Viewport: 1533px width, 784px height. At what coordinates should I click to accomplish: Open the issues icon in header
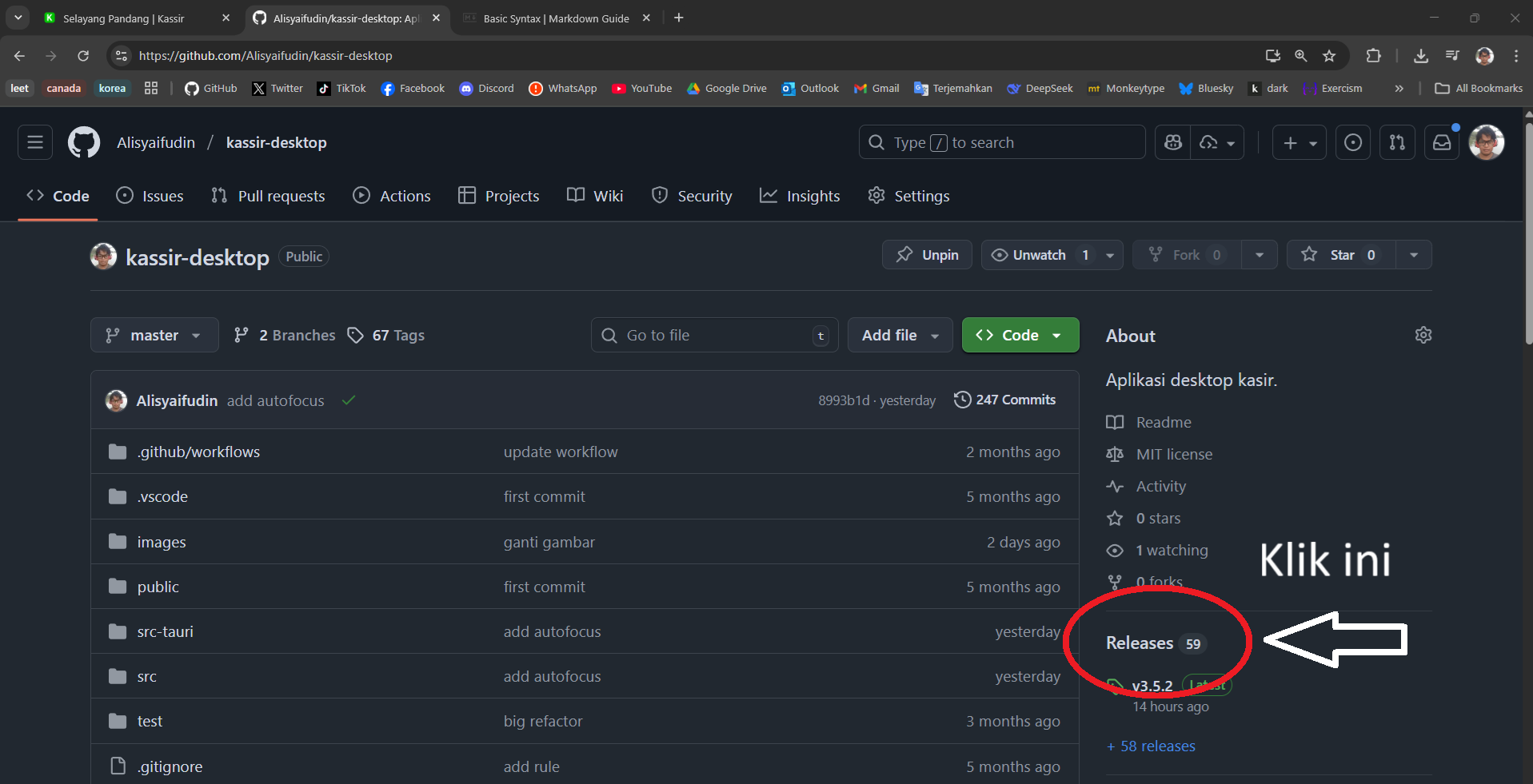(1353, 143)
